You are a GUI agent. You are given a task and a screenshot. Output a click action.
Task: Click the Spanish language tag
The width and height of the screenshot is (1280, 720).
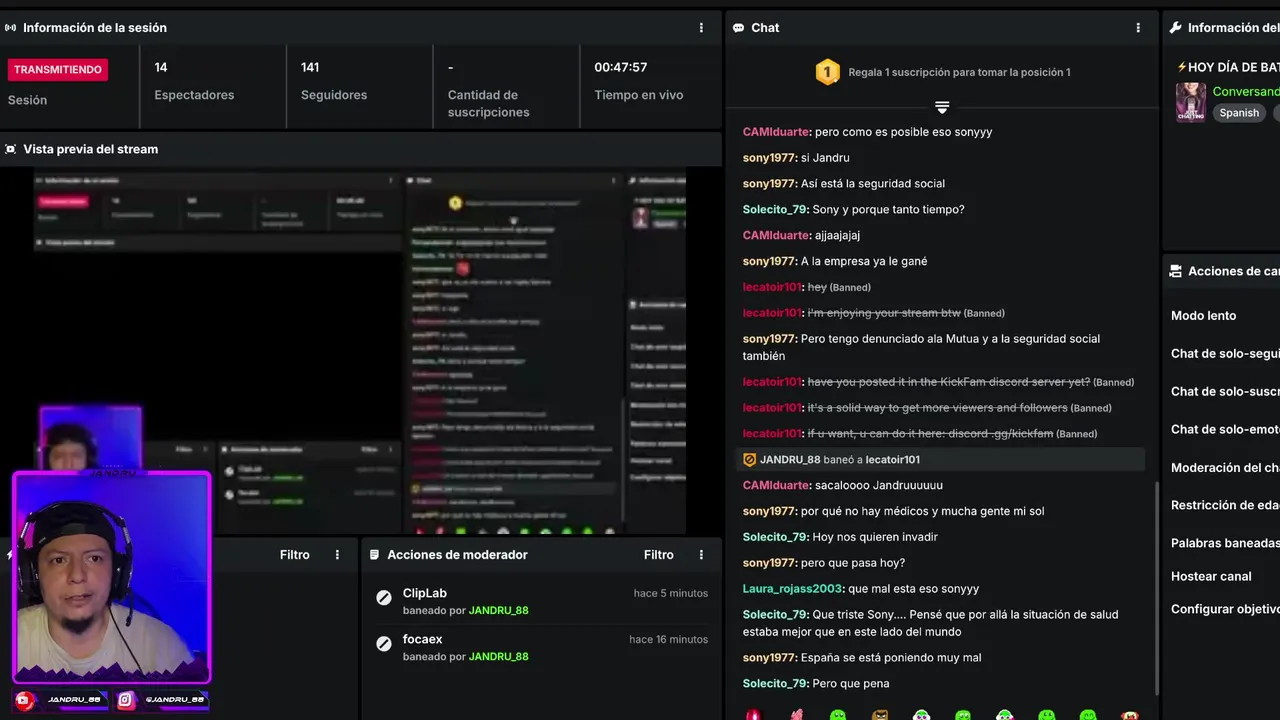[x=1239, y=113]
